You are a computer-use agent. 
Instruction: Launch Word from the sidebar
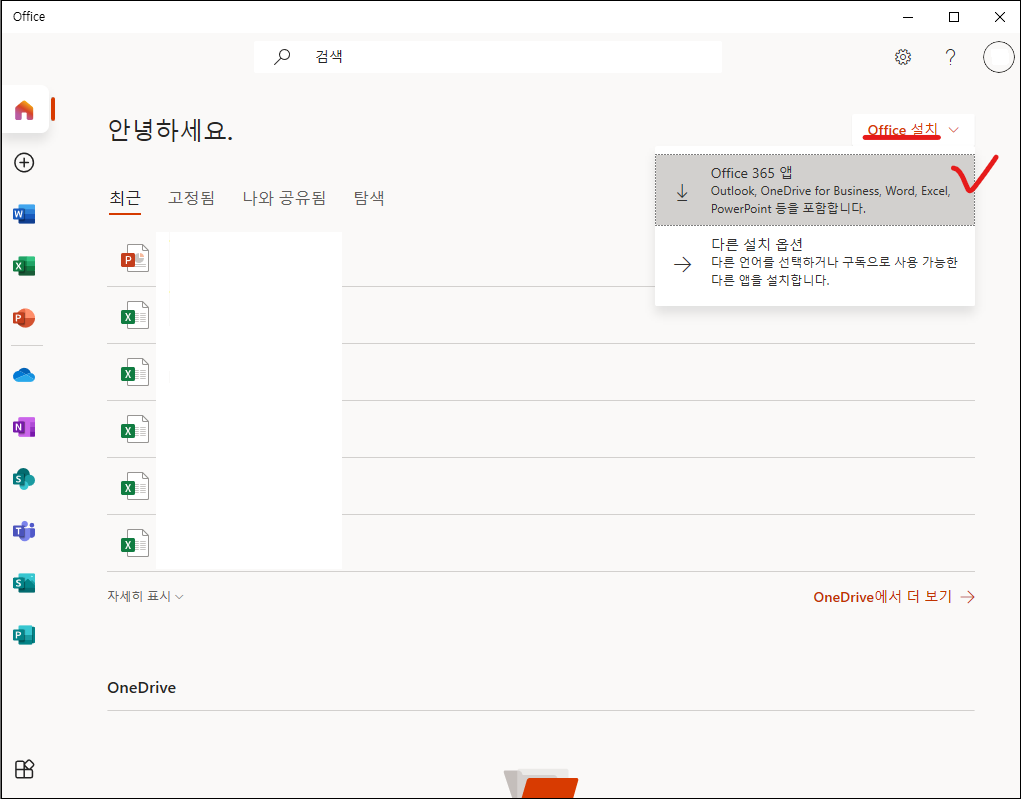click(x=24, y=214)
